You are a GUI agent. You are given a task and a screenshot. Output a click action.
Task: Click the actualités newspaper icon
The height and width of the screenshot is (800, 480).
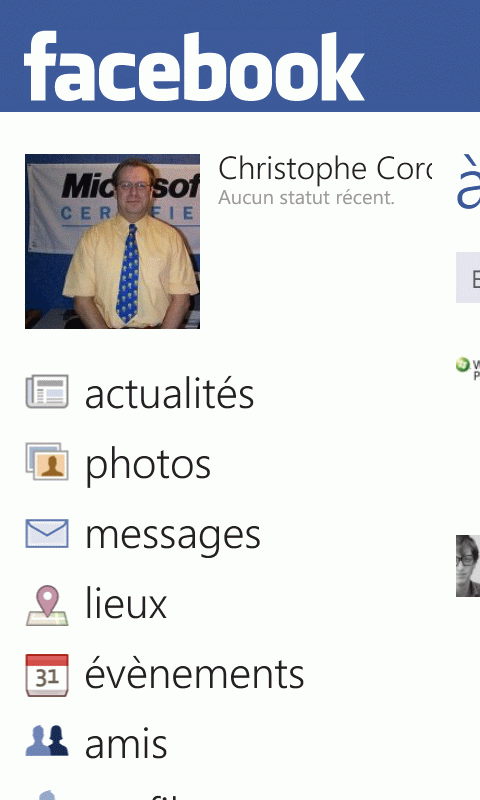pos(47,391)
